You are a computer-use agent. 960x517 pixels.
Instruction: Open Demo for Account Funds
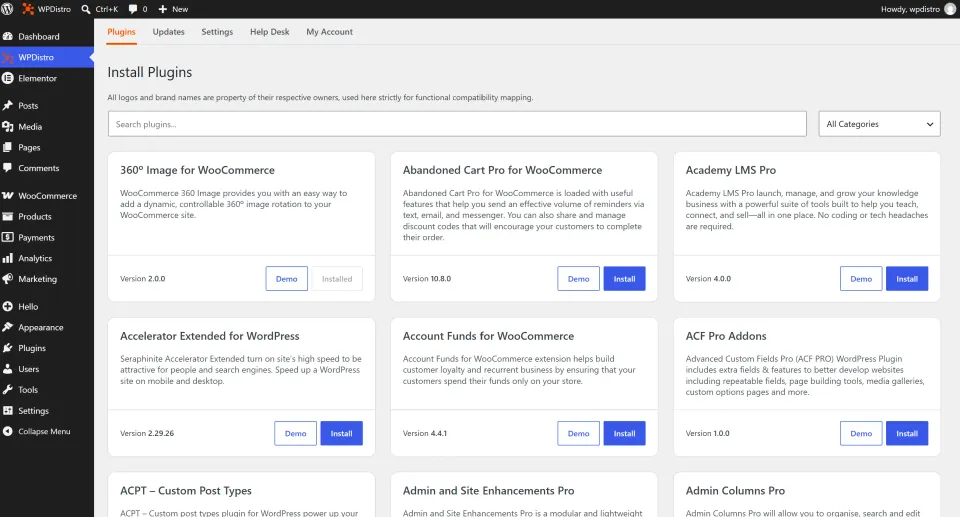coord(578,433)
